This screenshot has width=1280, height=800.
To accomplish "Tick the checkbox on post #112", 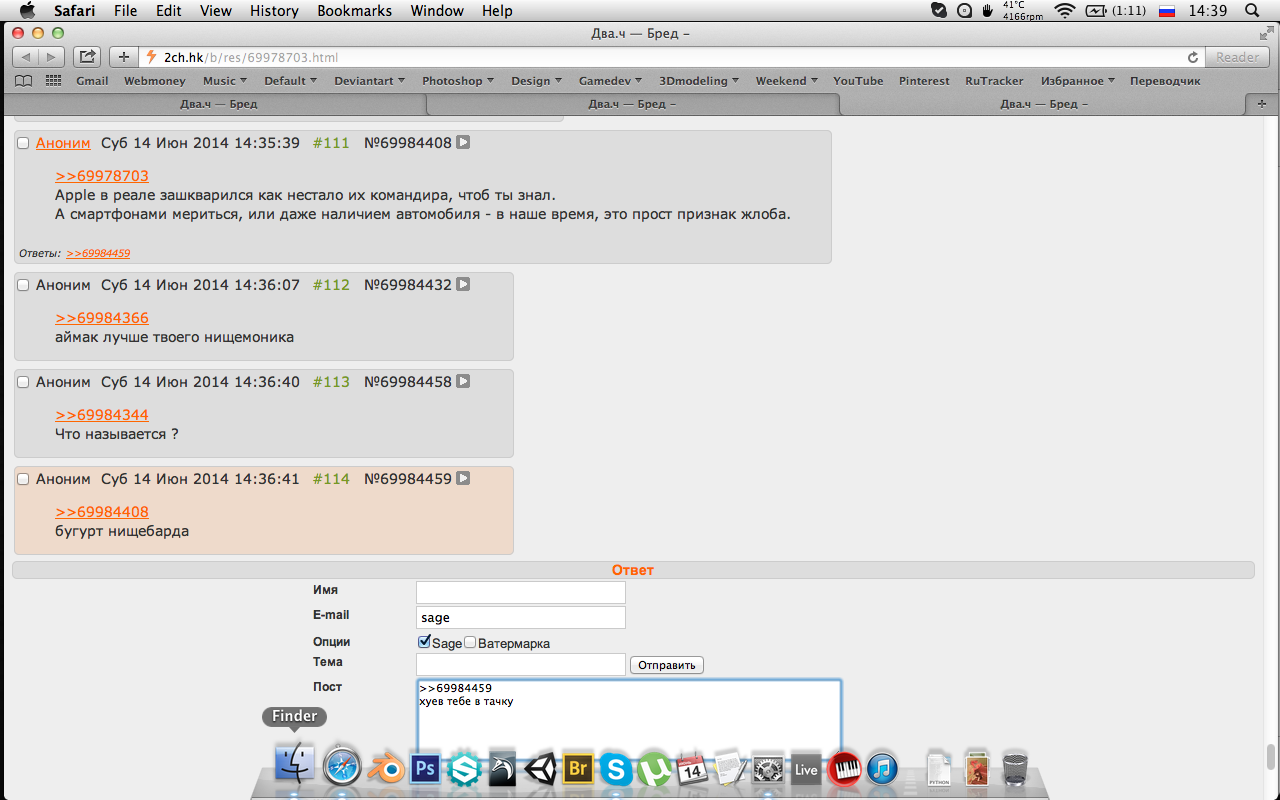I will (x=23, y=285).
